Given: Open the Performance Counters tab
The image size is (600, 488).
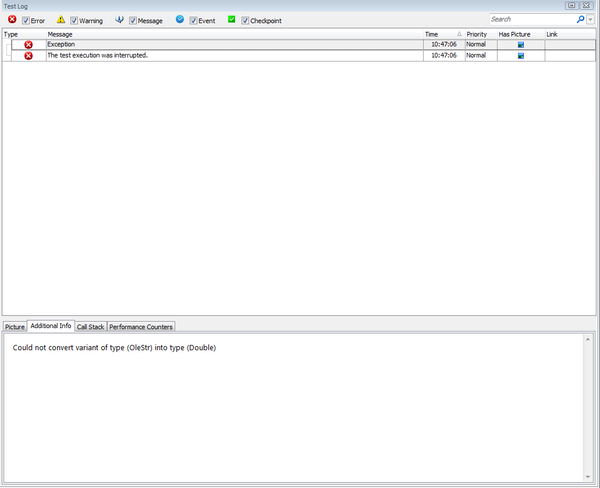Looking at the screenshot, I should tap(141, 327).
